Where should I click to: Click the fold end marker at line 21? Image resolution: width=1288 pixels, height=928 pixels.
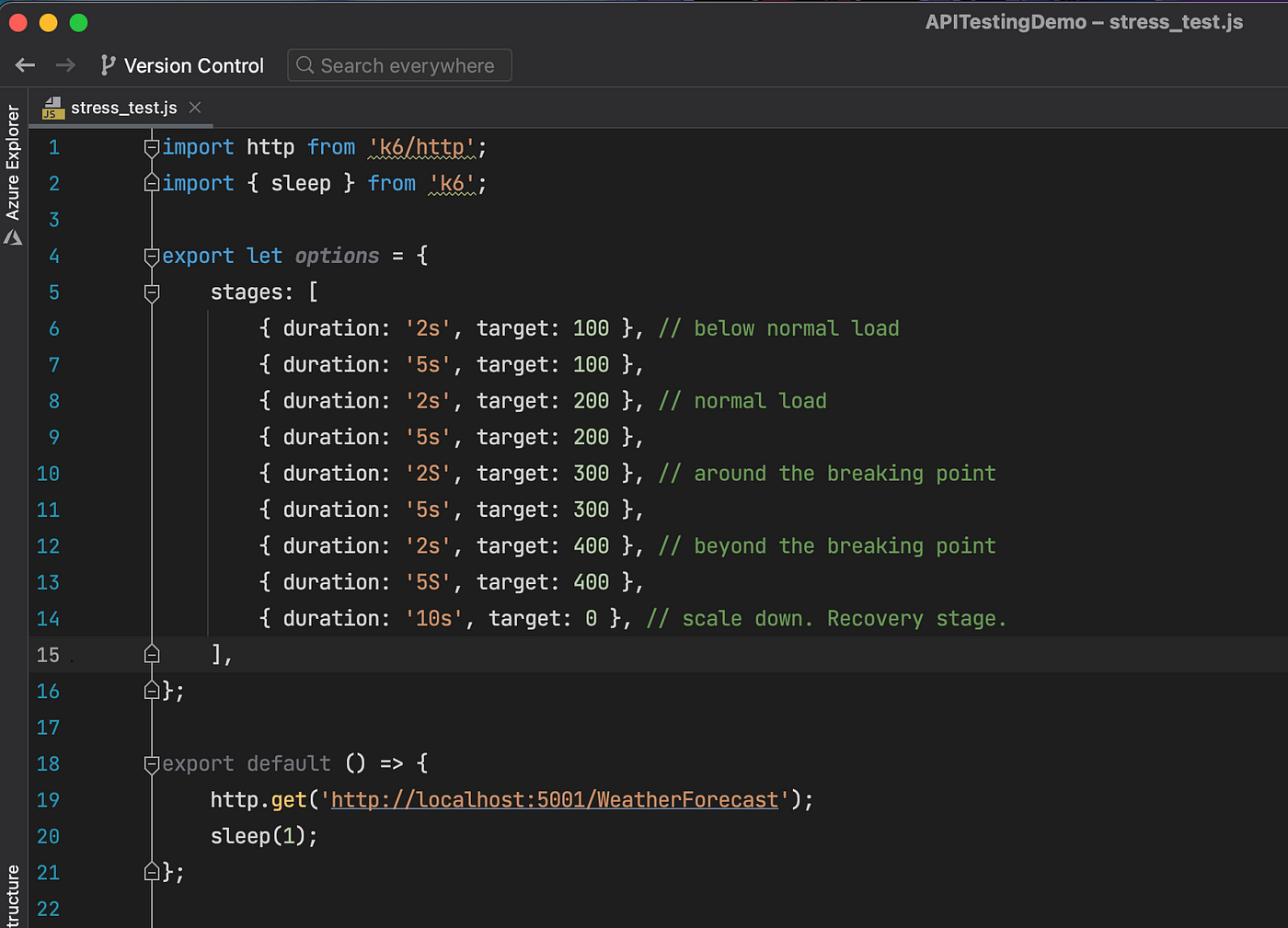coord(152,872)
